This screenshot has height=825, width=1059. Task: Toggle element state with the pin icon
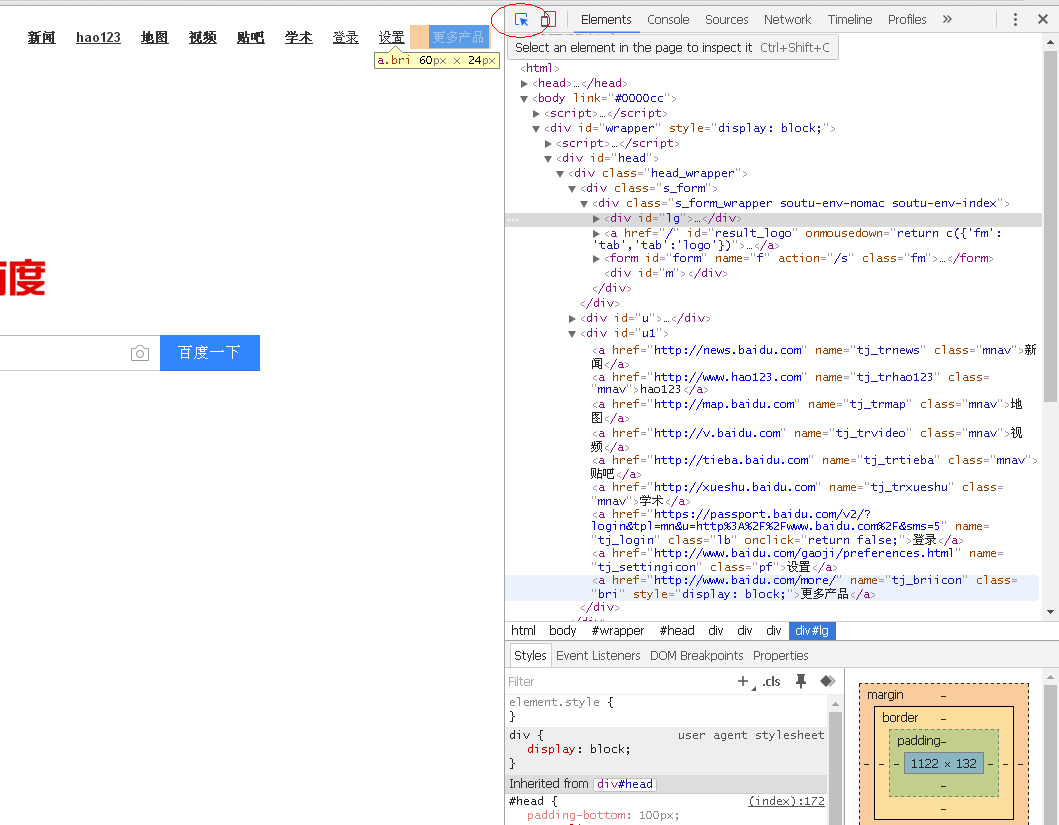pyautogui.click(x=801, y=681)
